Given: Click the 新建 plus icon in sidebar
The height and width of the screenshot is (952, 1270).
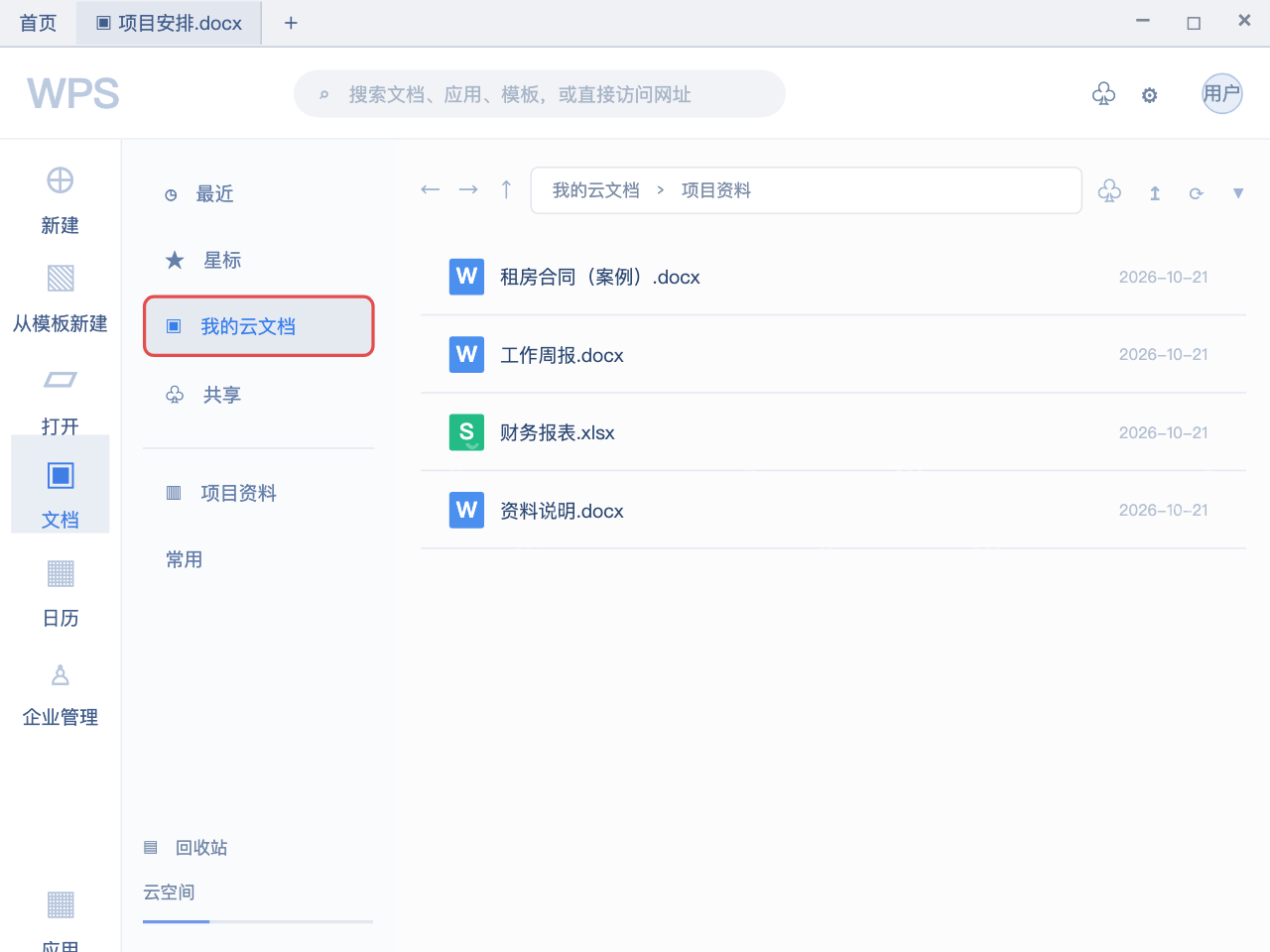Looking at the screenshot, I should click(x=61, y=180).
